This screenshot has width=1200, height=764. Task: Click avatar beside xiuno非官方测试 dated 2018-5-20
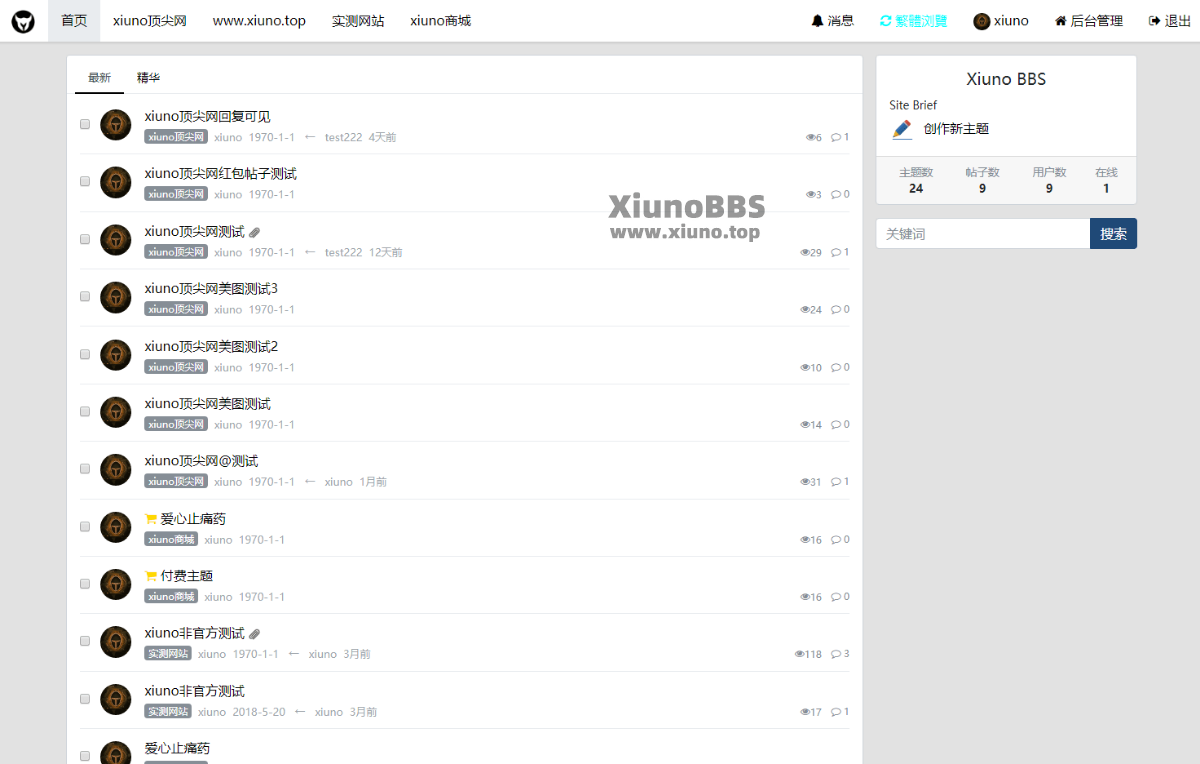(116, 699)
